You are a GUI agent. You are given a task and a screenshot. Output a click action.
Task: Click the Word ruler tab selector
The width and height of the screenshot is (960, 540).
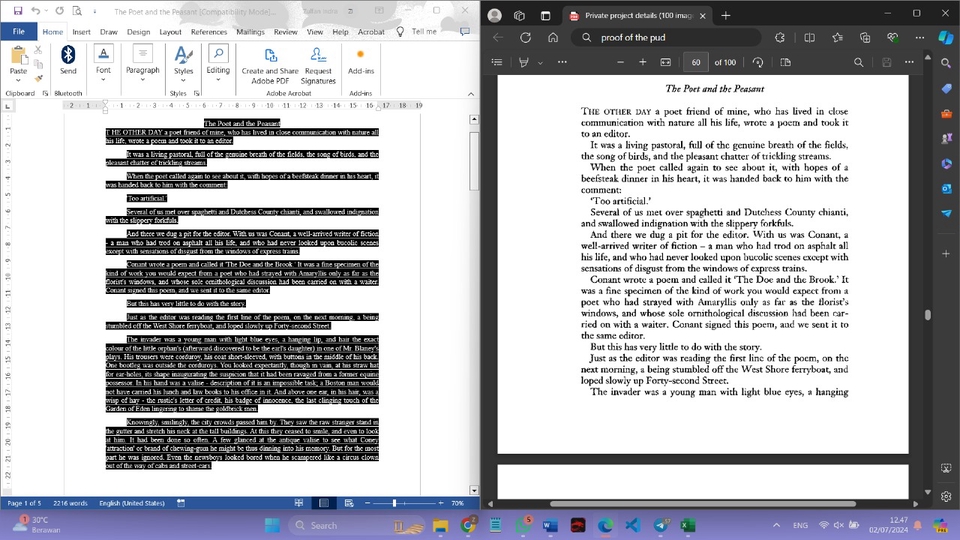pos(7,106)
